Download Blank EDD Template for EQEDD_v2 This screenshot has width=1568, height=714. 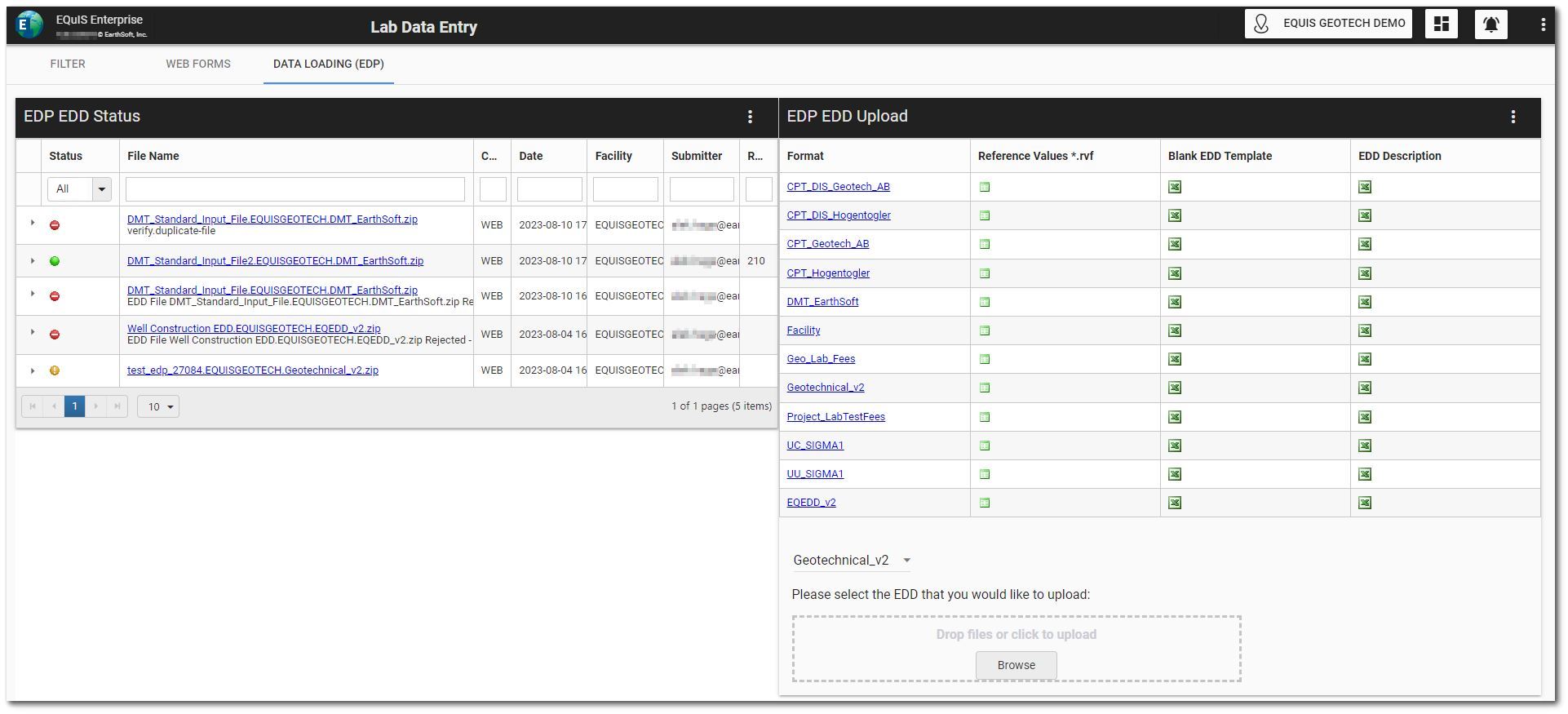tap(1175, 503)
